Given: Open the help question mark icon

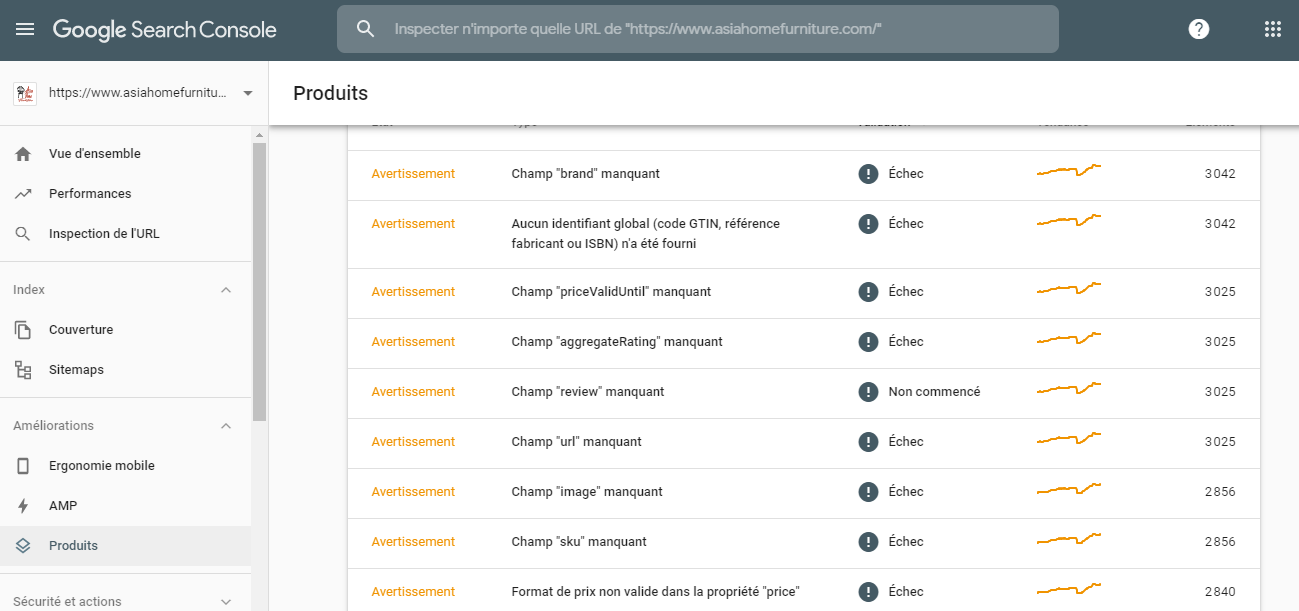Looking at the screenshot, I should point(1199,29).
